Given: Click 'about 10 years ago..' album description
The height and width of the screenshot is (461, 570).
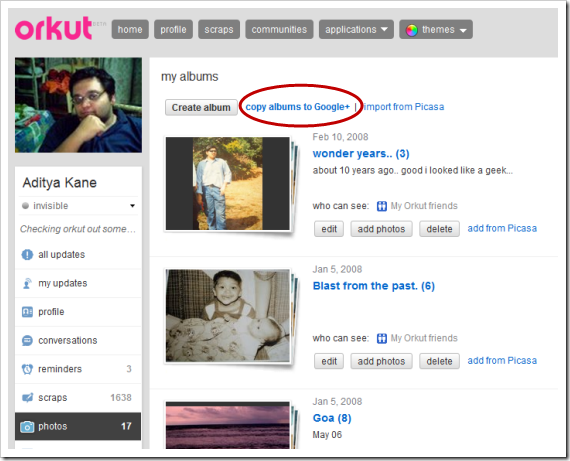Looking at the screenshot, I should pos(413,171).
